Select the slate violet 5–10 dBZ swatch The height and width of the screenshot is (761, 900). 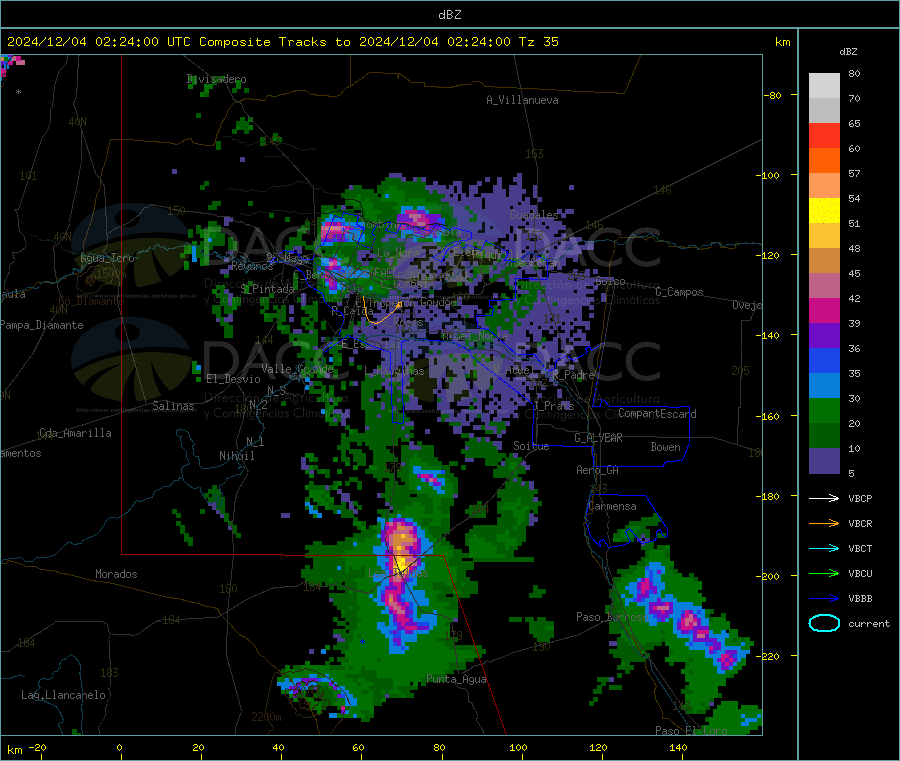pyautogui.click(x=824, y=460)
